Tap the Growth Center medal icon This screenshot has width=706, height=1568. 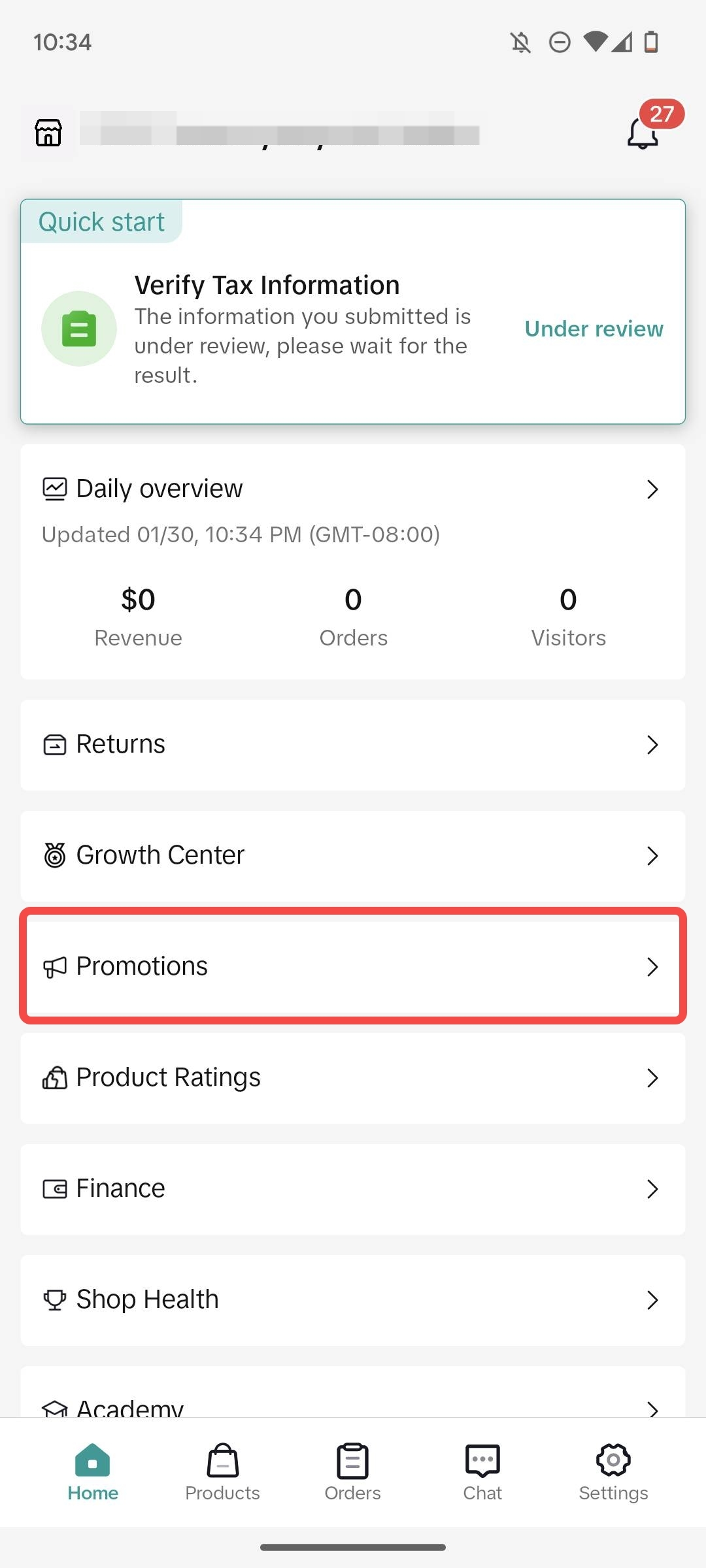(x=55, y=855)
